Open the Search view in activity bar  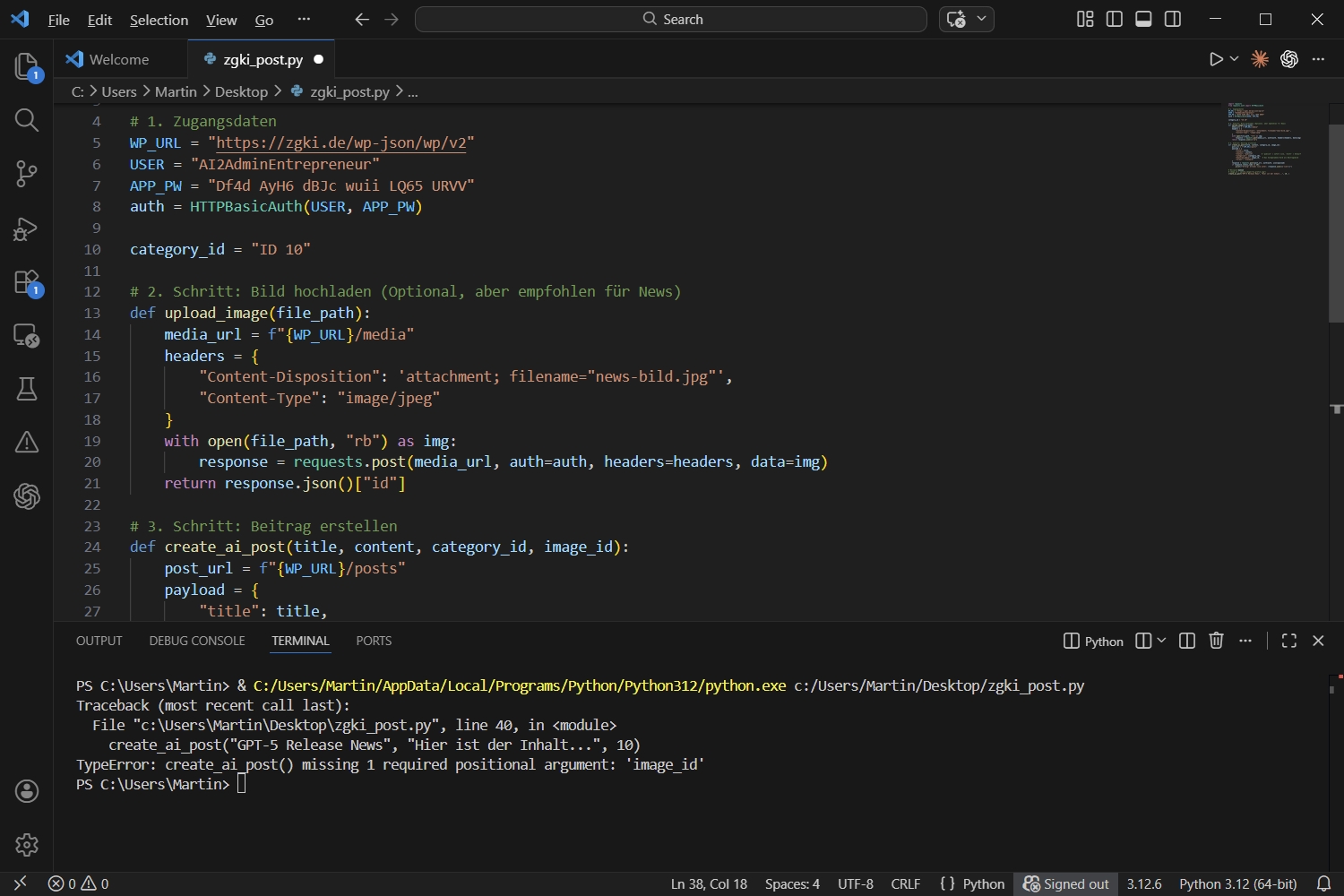click(27, 120)
